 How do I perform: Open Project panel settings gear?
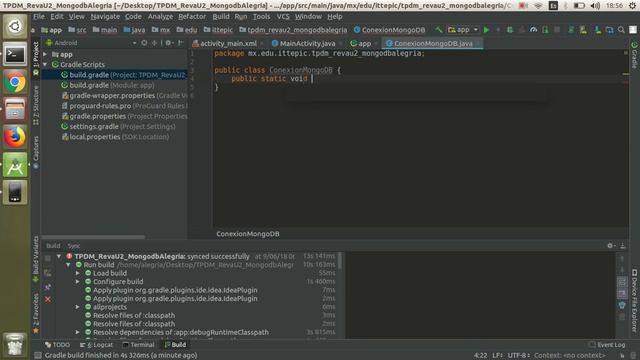168,42
